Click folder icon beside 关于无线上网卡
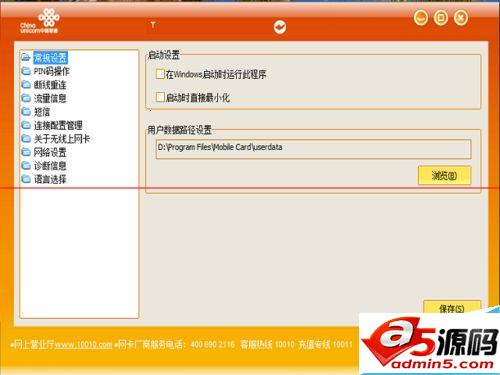Viewport: 500px width, 375px height. [x=26, y=139]
